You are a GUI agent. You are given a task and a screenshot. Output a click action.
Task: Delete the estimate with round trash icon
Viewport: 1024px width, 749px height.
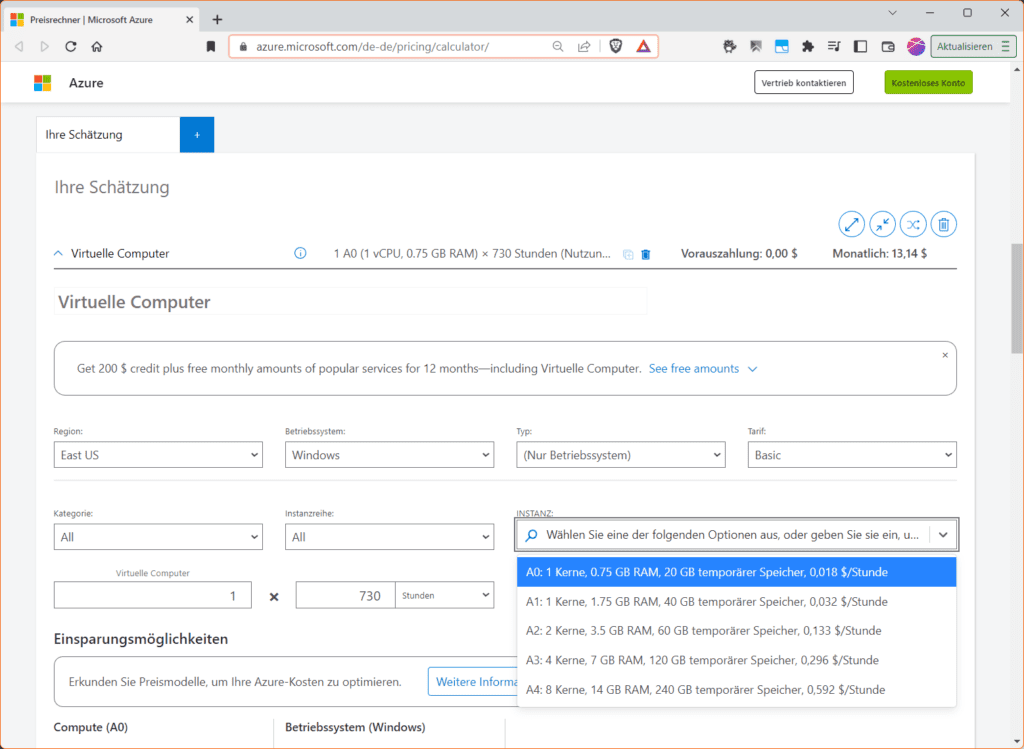coord(944,224)
